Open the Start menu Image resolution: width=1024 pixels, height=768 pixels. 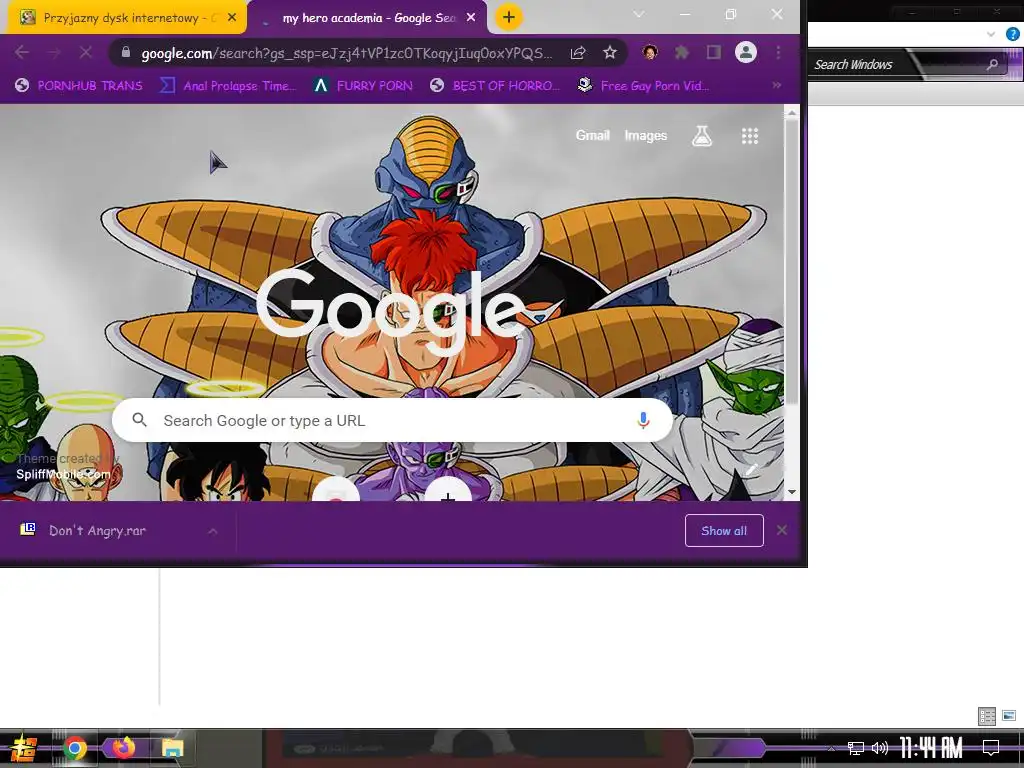click(x=23, y=748)
